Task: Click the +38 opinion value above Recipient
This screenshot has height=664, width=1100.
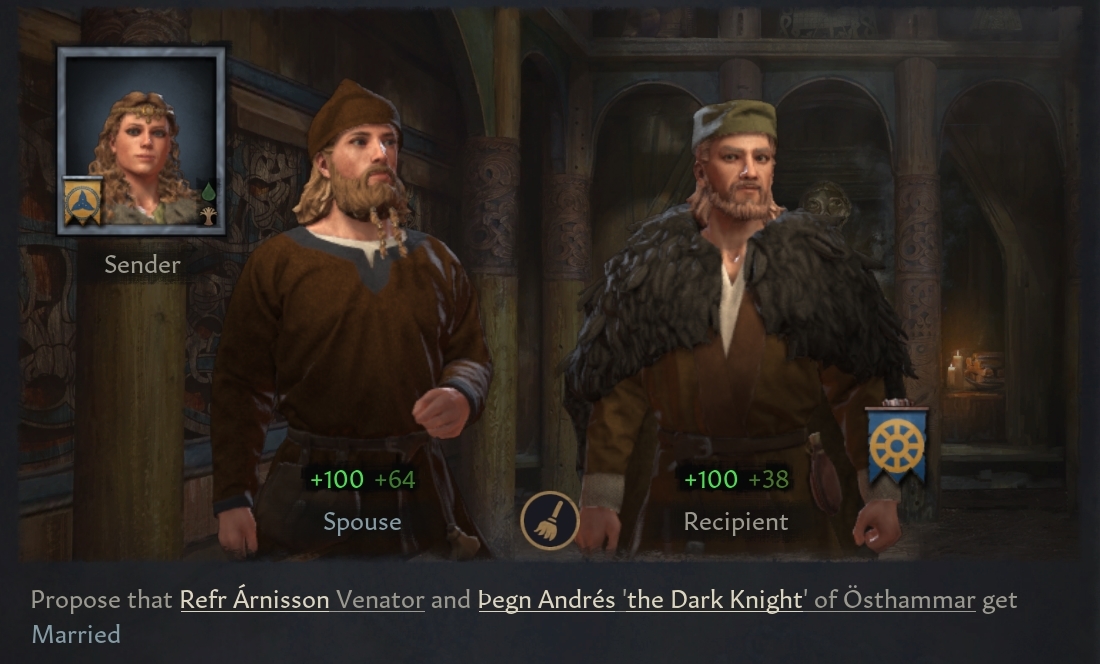Action: tap(769, 480)
